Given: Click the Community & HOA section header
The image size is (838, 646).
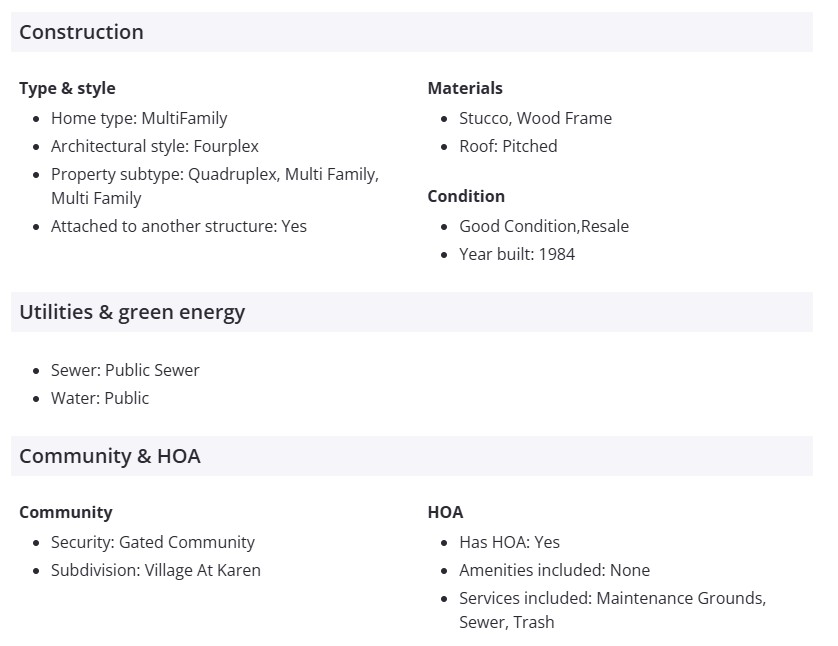Looking at the screenshot, I should tap(110, 456).
